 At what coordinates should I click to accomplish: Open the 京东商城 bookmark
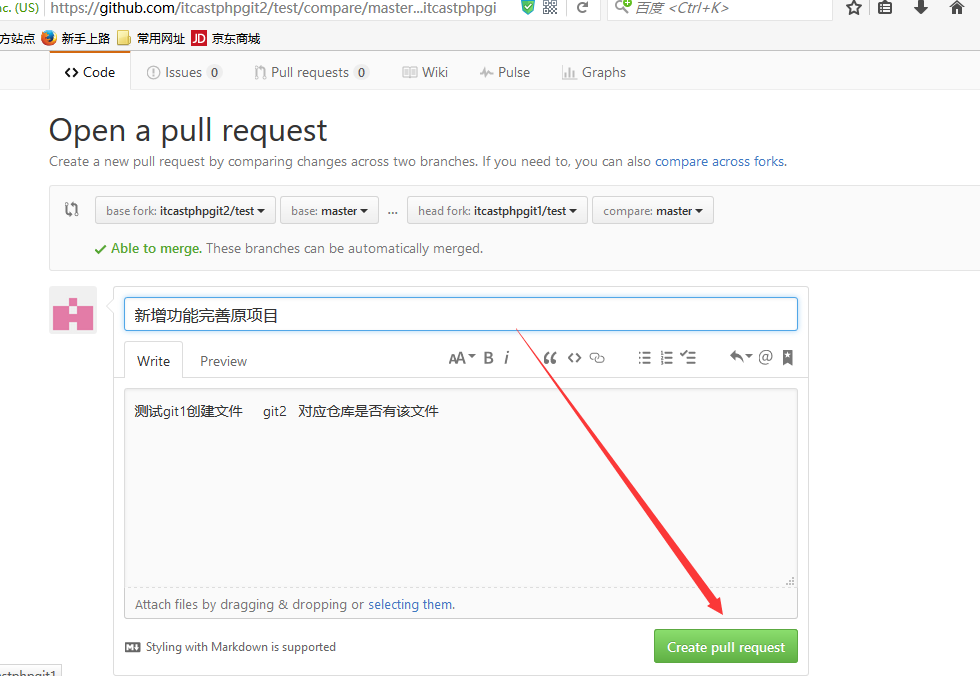pyautogui.click(x=226, y=38)
